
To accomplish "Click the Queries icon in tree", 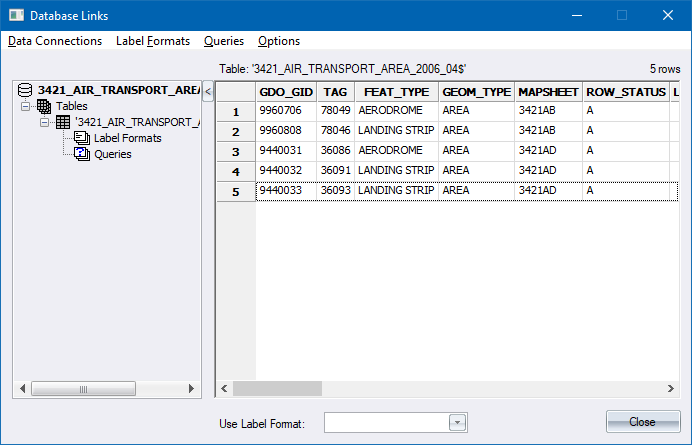I will (82, 154).
